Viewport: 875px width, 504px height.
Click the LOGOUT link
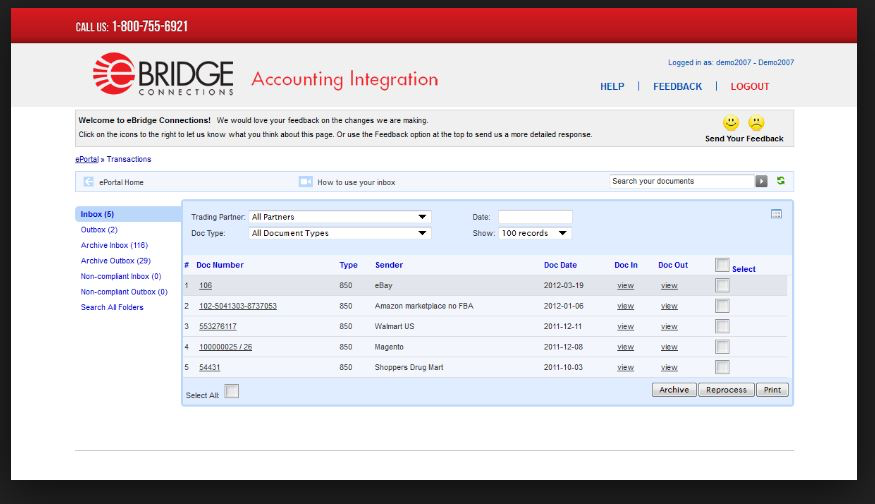coord(749,87)
